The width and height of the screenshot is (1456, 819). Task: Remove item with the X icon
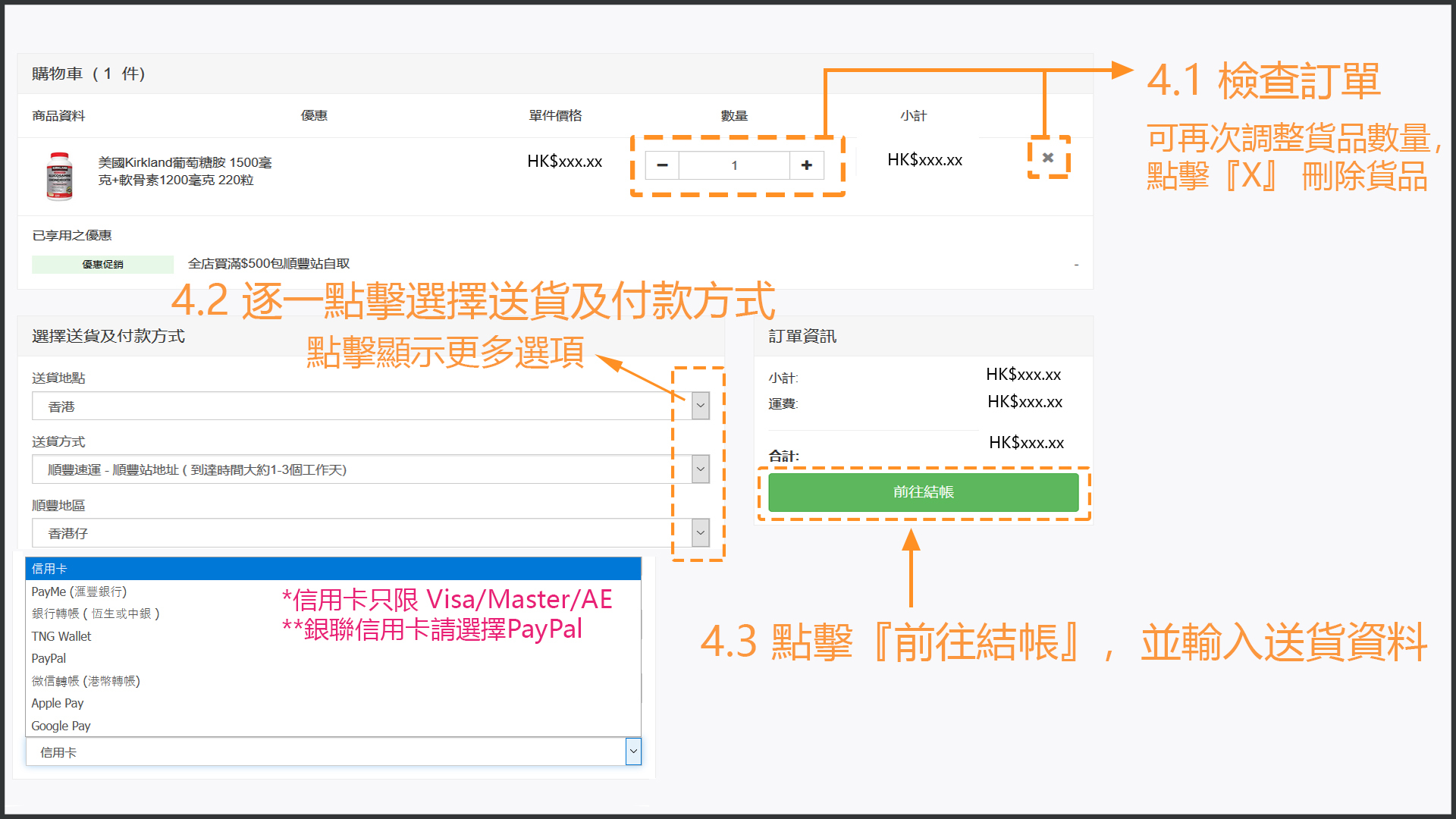1048,158
